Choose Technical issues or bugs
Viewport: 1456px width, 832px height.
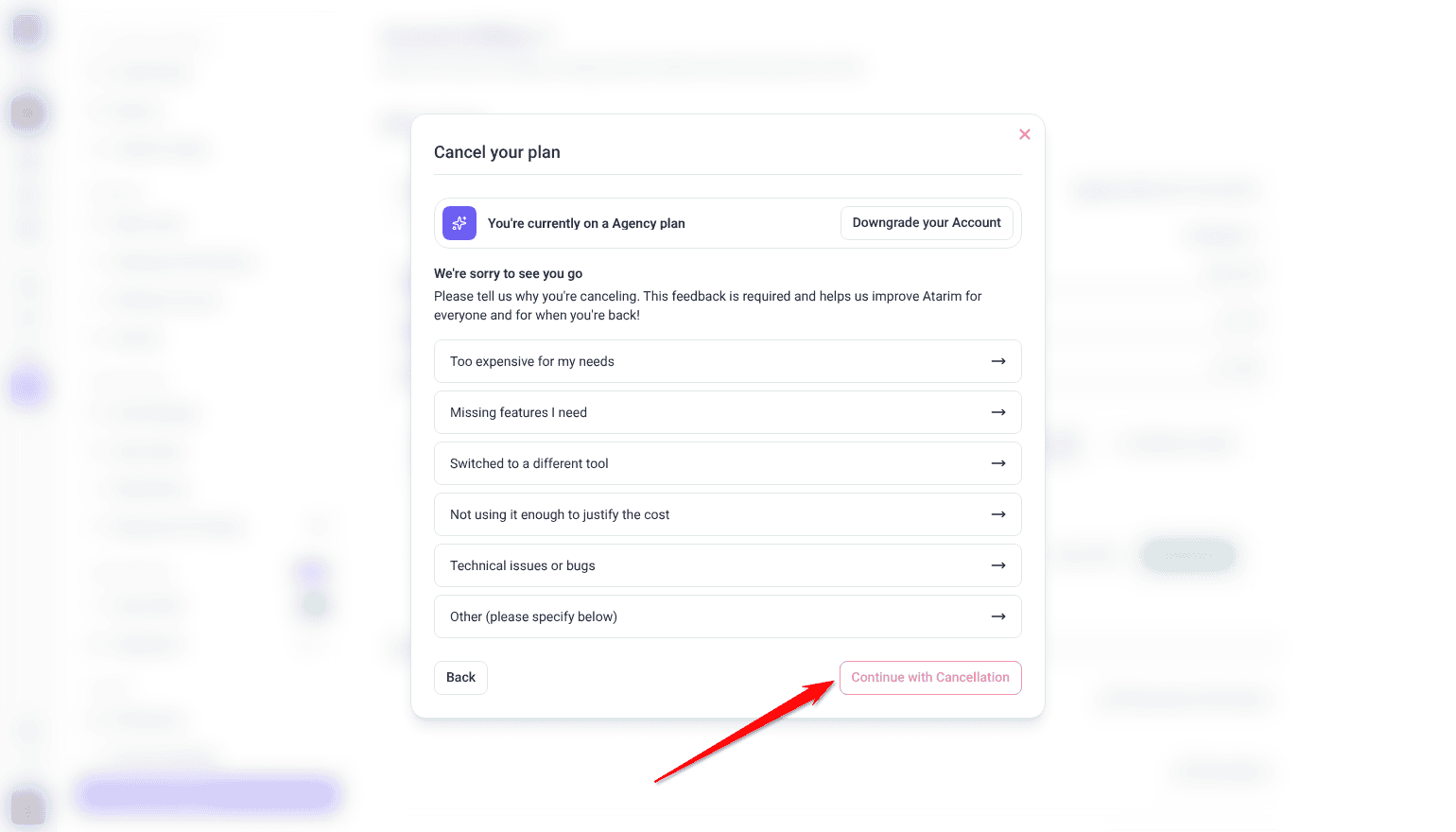pyautogui.click(x=728, y=565)
